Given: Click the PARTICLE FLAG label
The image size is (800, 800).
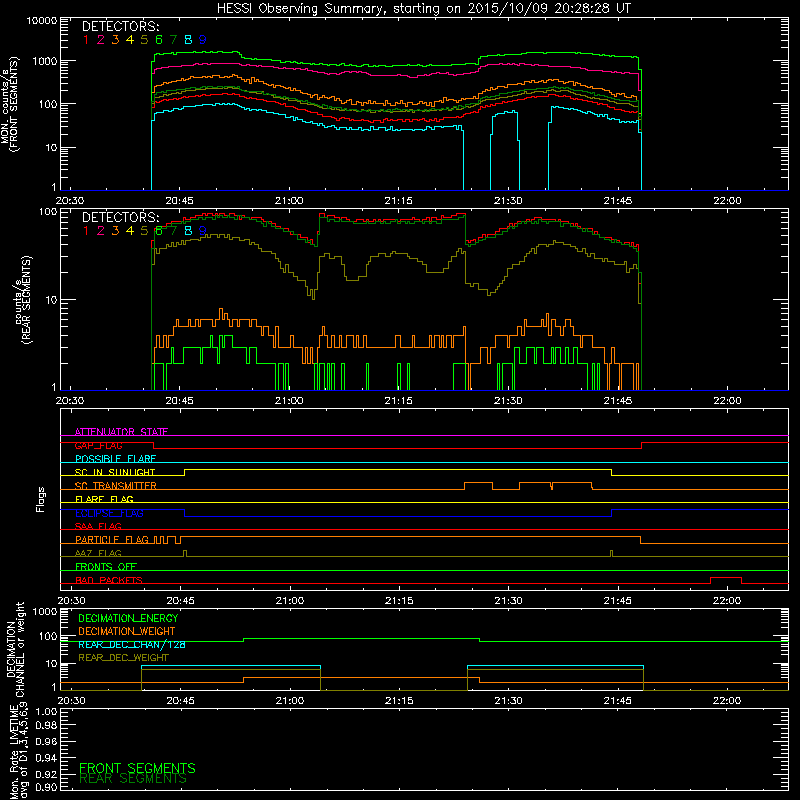Looking at the screenshot, I should tap(112, 540).
